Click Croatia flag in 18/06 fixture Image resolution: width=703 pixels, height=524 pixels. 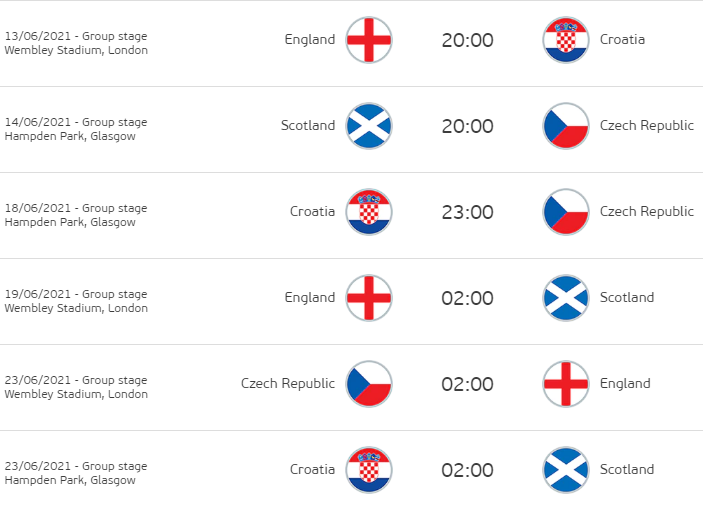368,212
